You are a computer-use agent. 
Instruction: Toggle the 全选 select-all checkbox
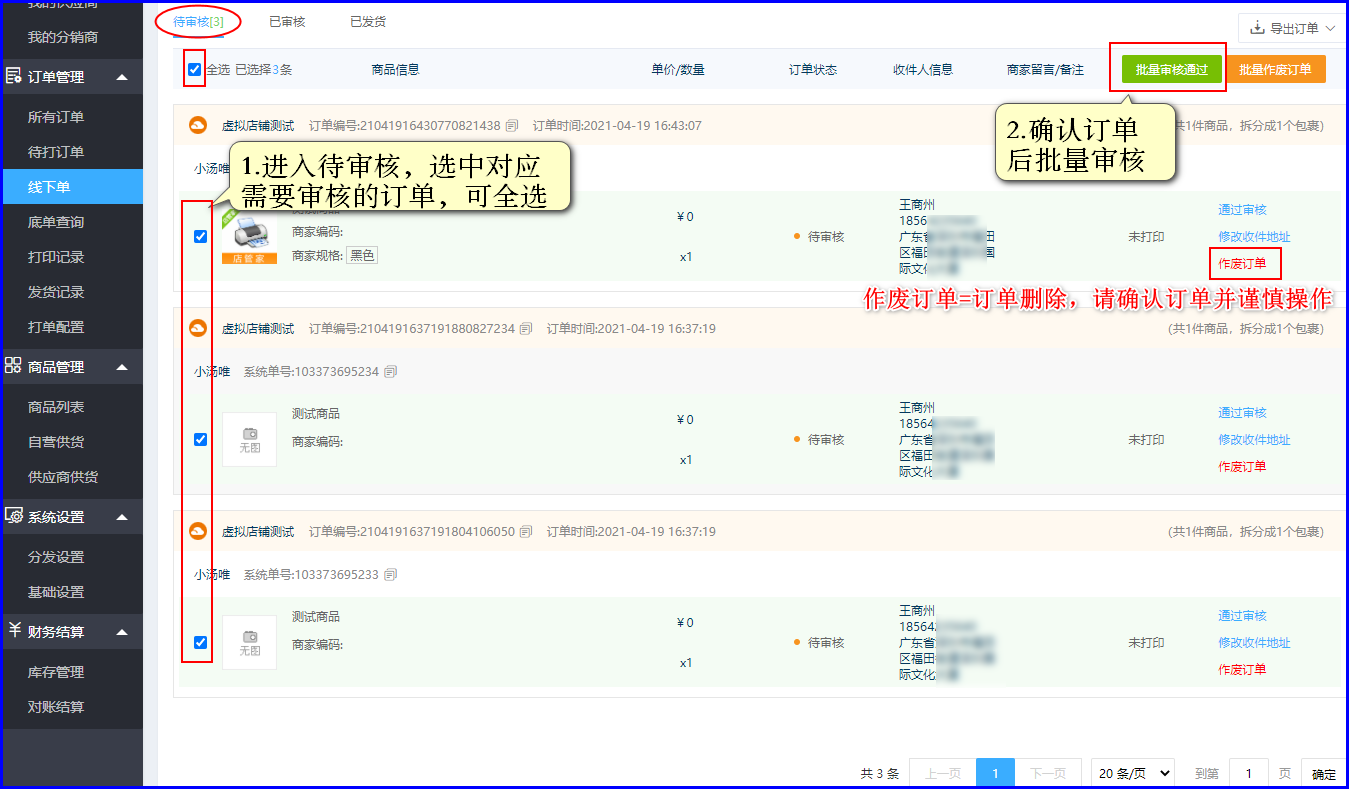coord(194,70)
